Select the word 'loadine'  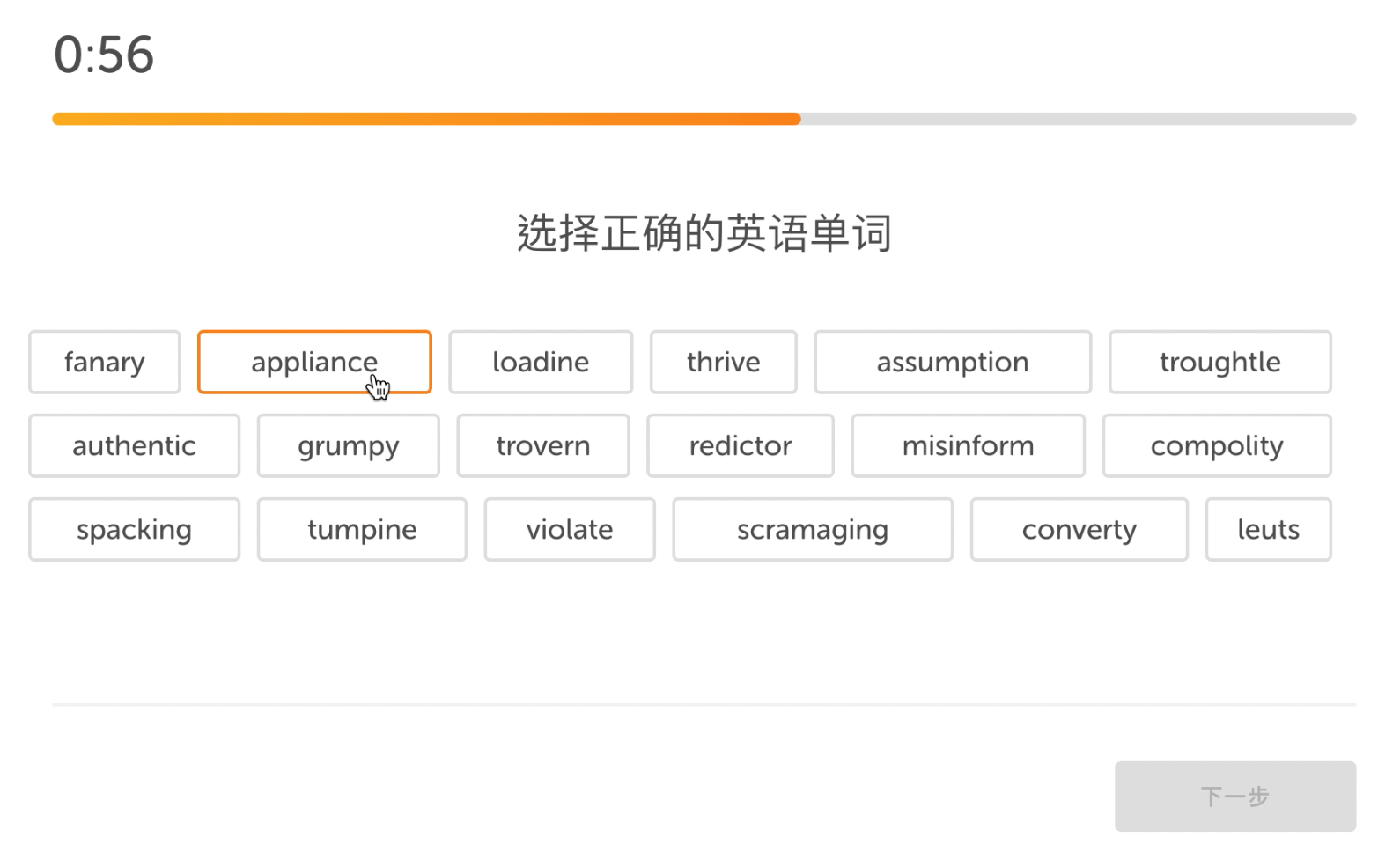[541, 362]
